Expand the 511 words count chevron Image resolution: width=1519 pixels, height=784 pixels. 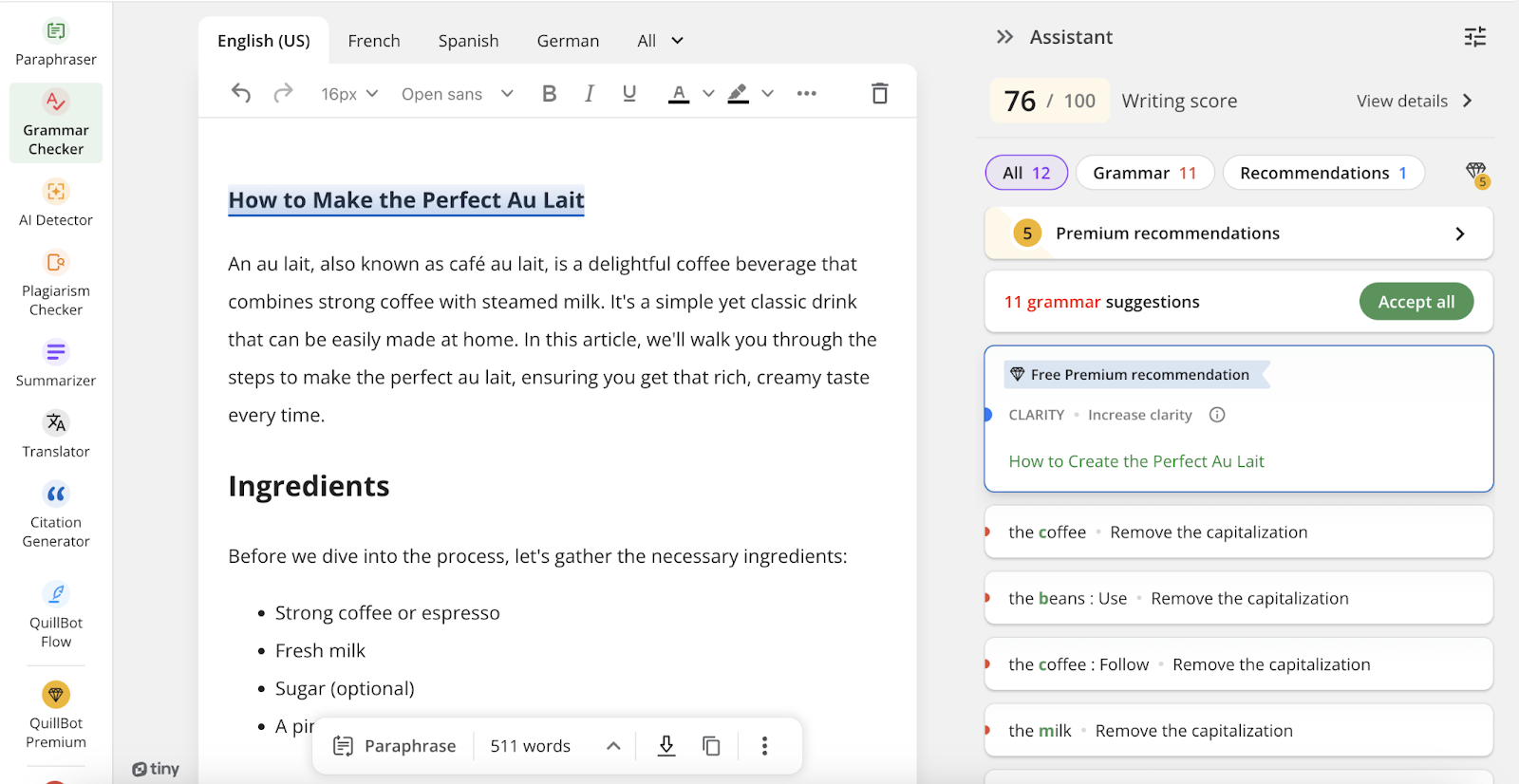[x=613, y=746]
